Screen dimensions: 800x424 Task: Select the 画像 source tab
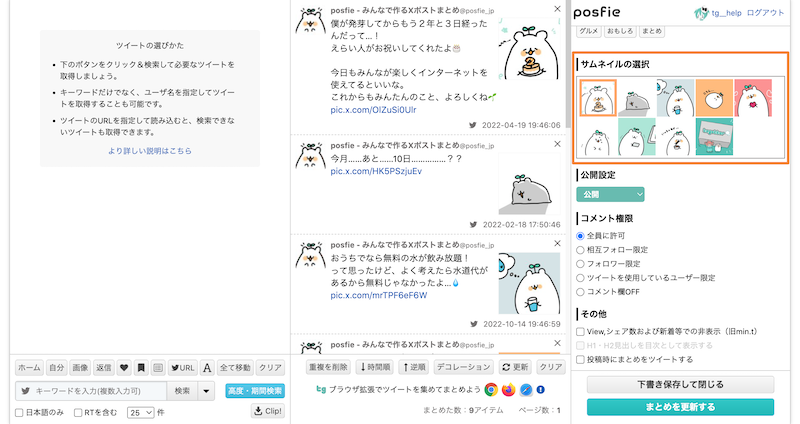tap(81, 367)
